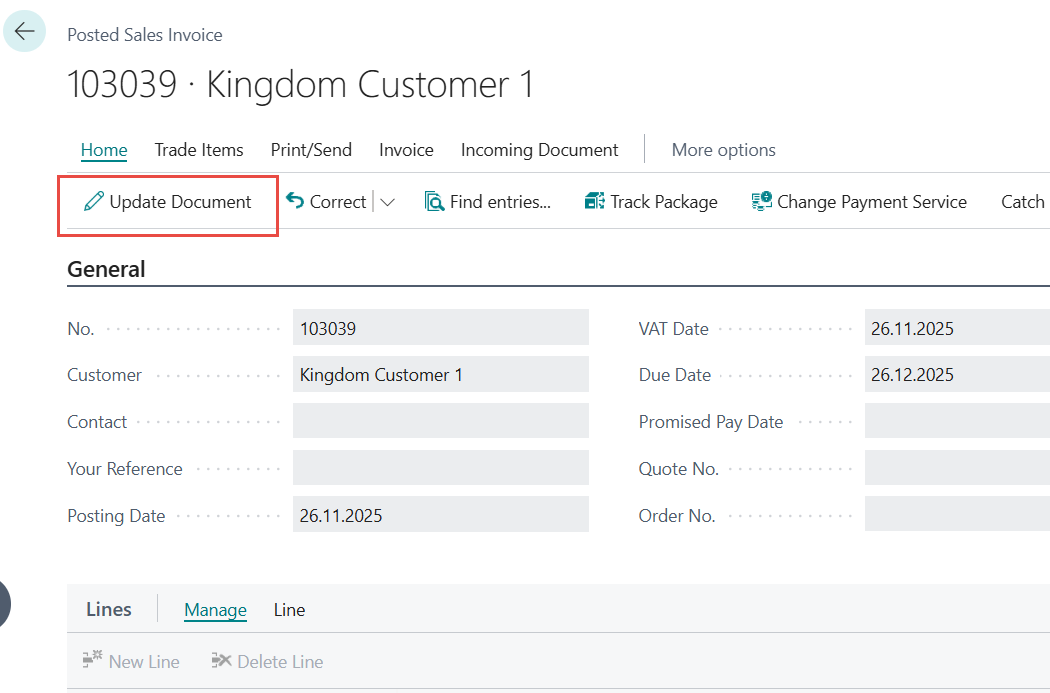Select the Invoice menu tab
Viewport: 1050px width, 693px height.
pyautogui.click(x=406, y=150)
